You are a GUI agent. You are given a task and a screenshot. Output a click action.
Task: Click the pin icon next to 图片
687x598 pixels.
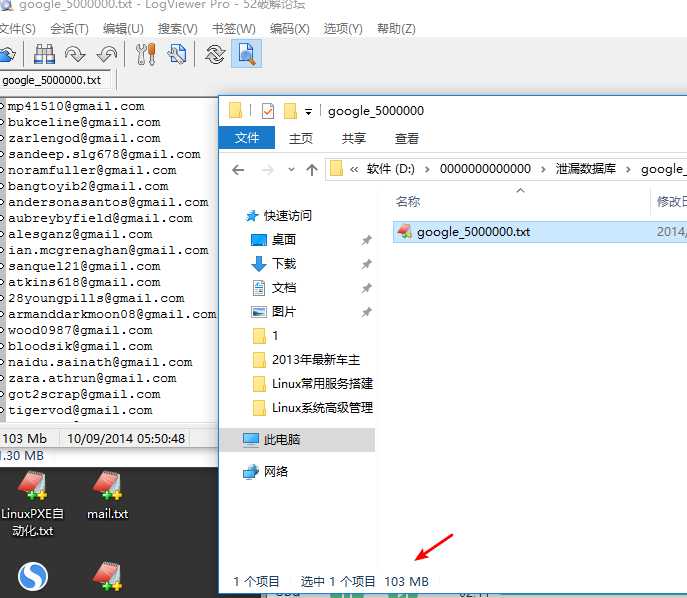366,312
